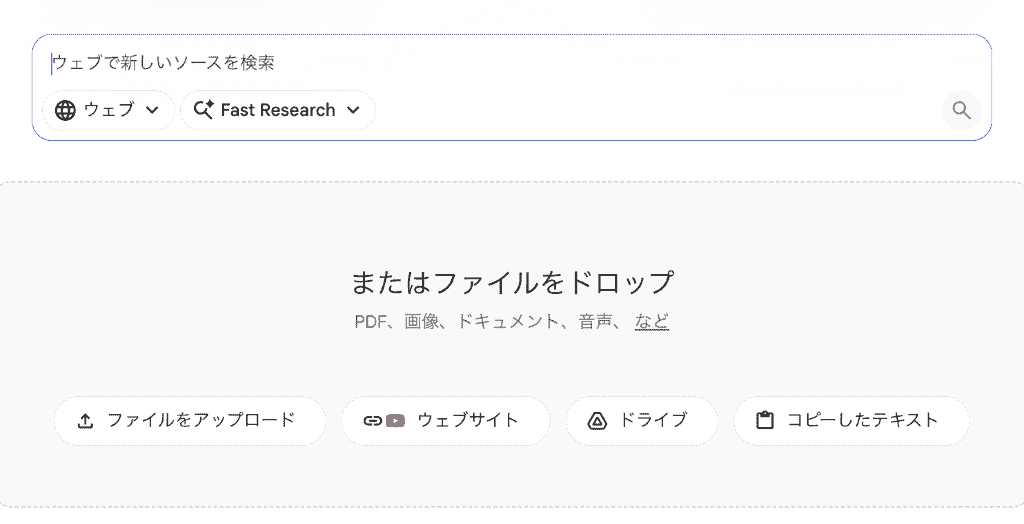Image resolution: width=1024 pixels, height=524 pixels.
Task: Open the など supported file types link
Action: [652, 321]
